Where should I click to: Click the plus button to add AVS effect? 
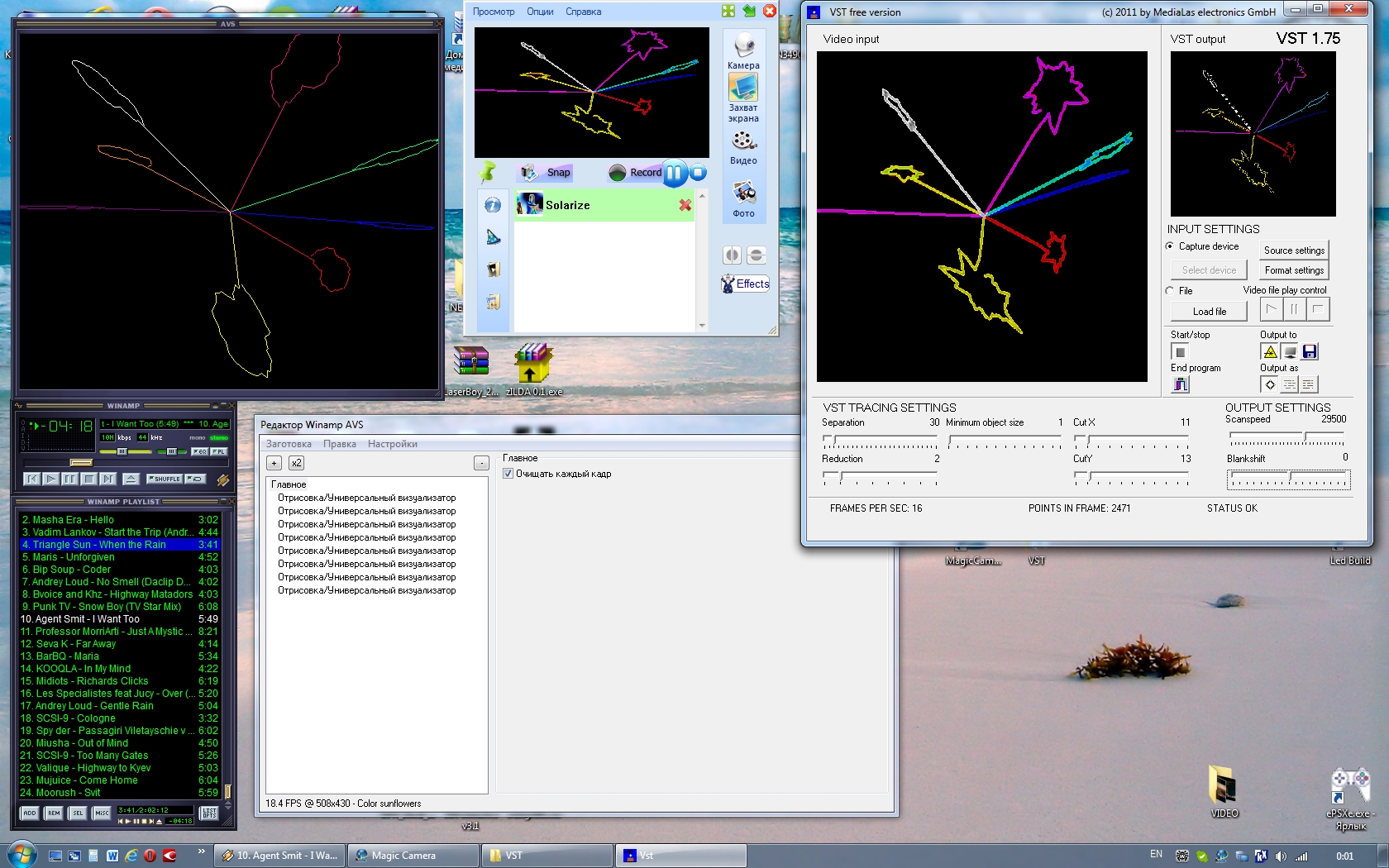tap(274, 463)
